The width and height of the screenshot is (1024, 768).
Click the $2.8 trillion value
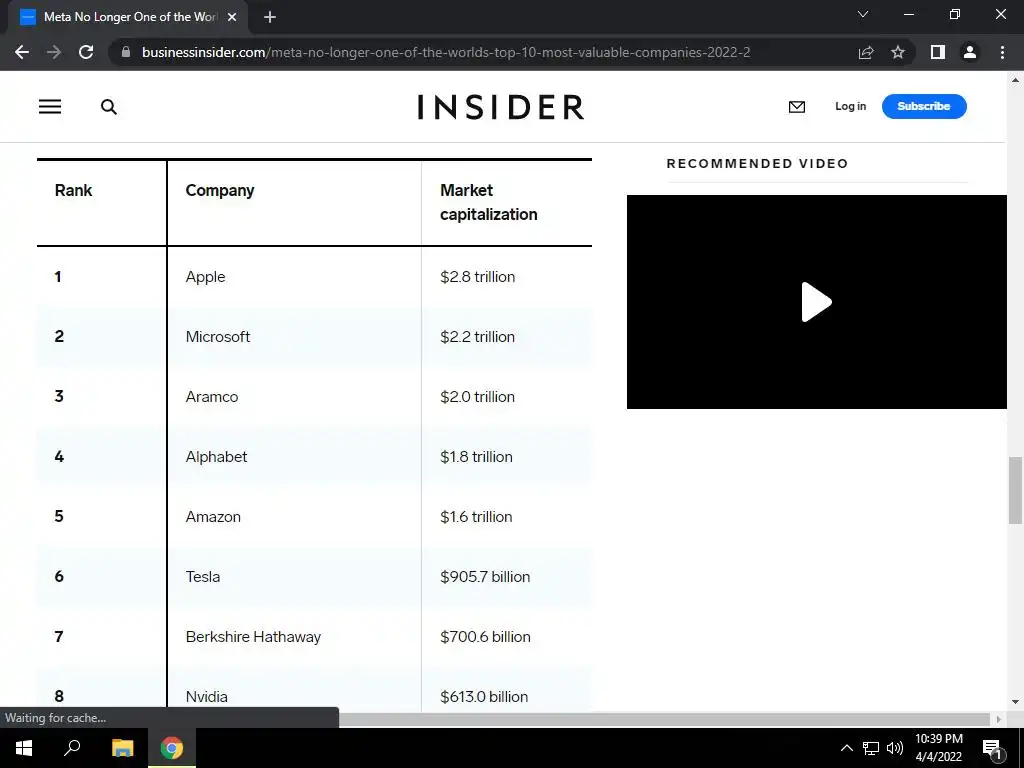tap(478, 277)
